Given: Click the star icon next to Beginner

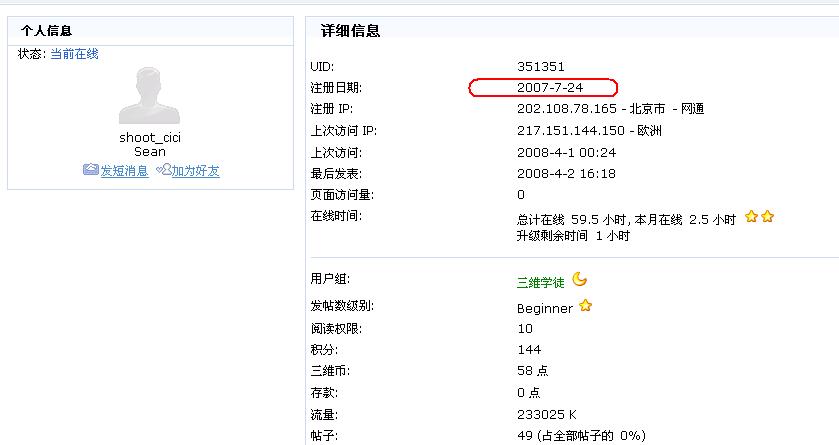Looking at the screenshot, I should [x=585, y=305].
